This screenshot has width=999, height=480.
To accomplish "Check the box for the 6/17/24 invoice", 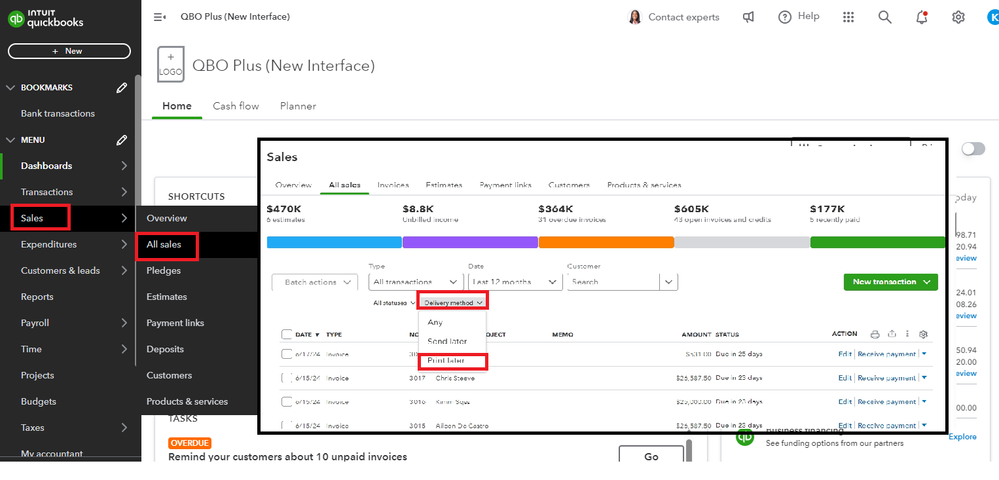I will (x=287, y=354).
